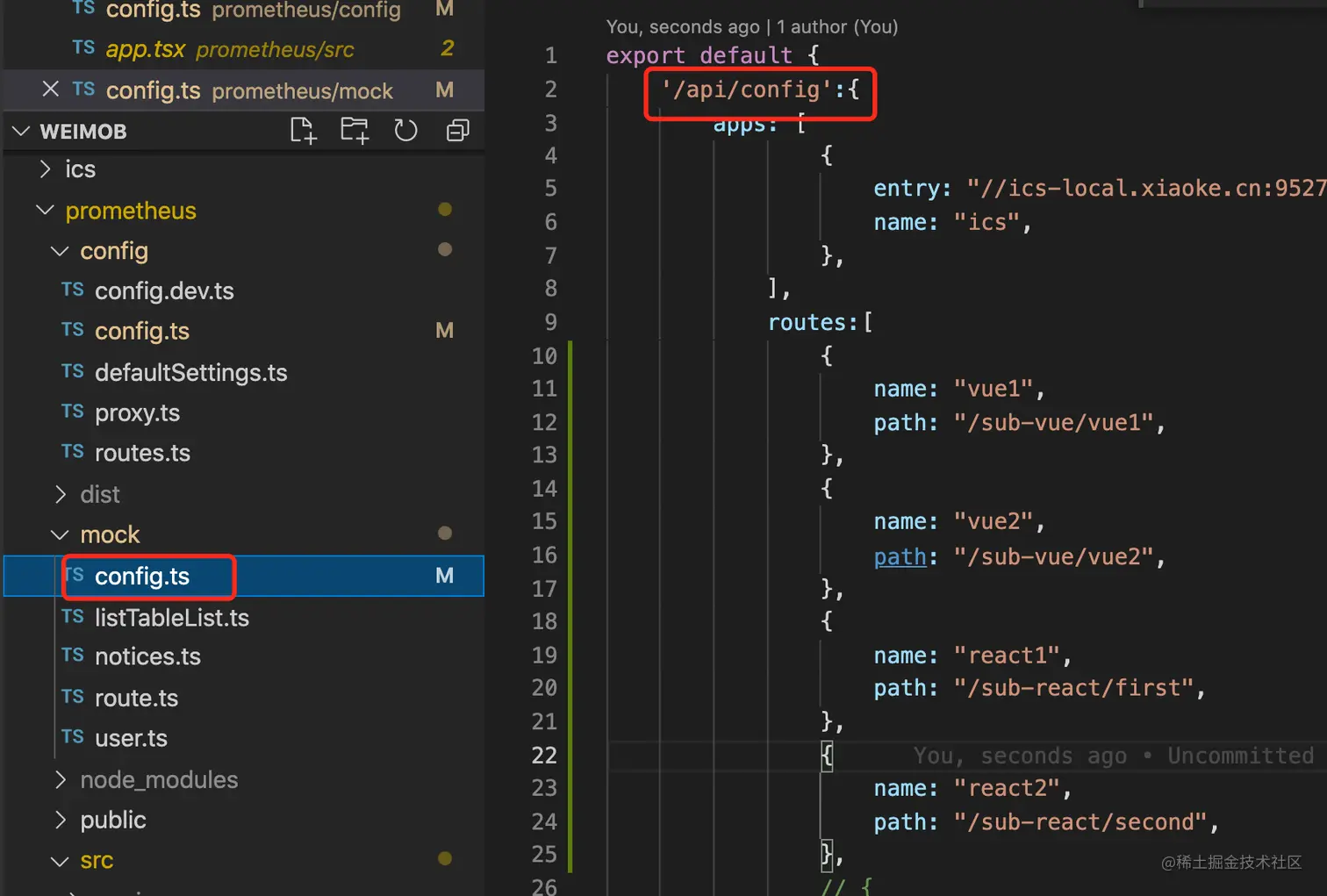
Task: Click the underlined path key on line 16
Action: [900, 556]
